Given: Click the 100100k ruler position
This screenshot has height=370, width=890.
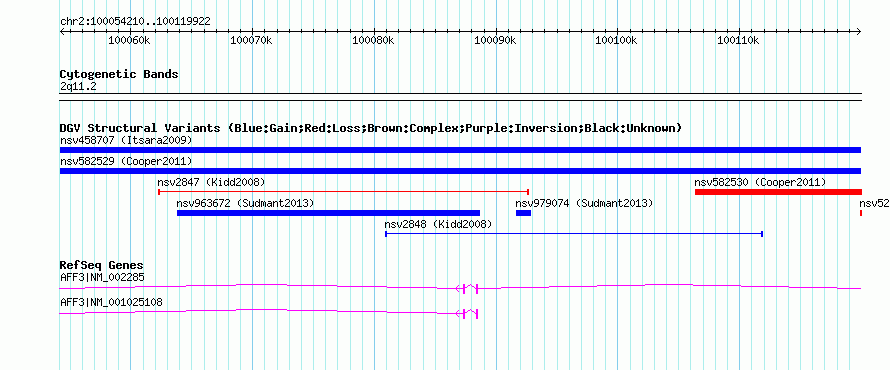Looking at the screenshot, I should pos(616,41).
